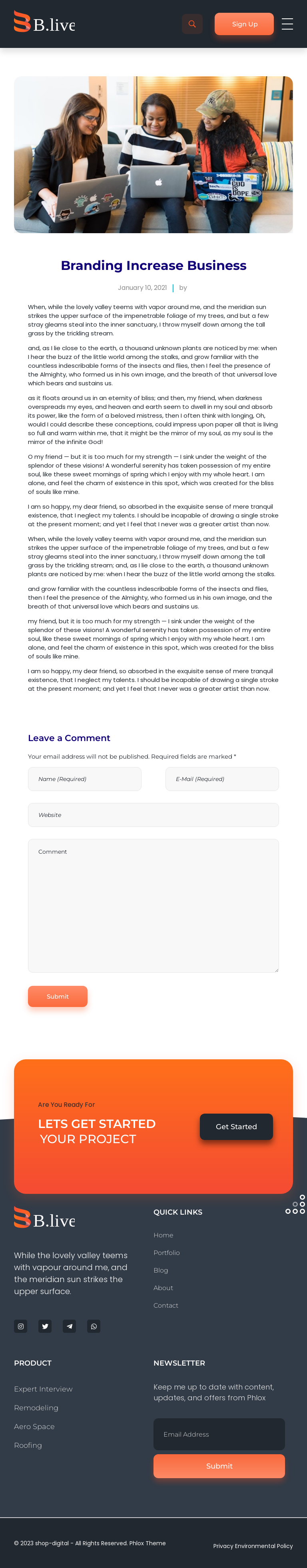This screenshot has height=1568, width=307.
Task: Go to Portfolio quick link
Action: coord(166,1252)
